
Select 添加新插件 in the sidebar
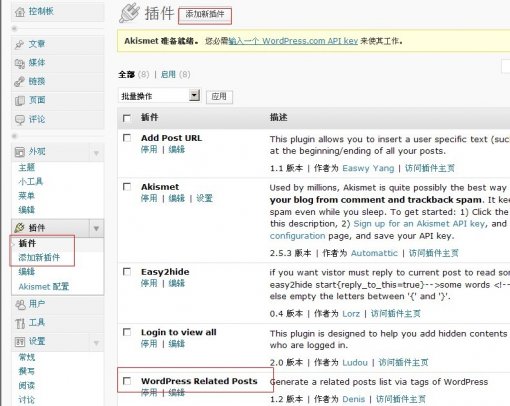[39, 257]
